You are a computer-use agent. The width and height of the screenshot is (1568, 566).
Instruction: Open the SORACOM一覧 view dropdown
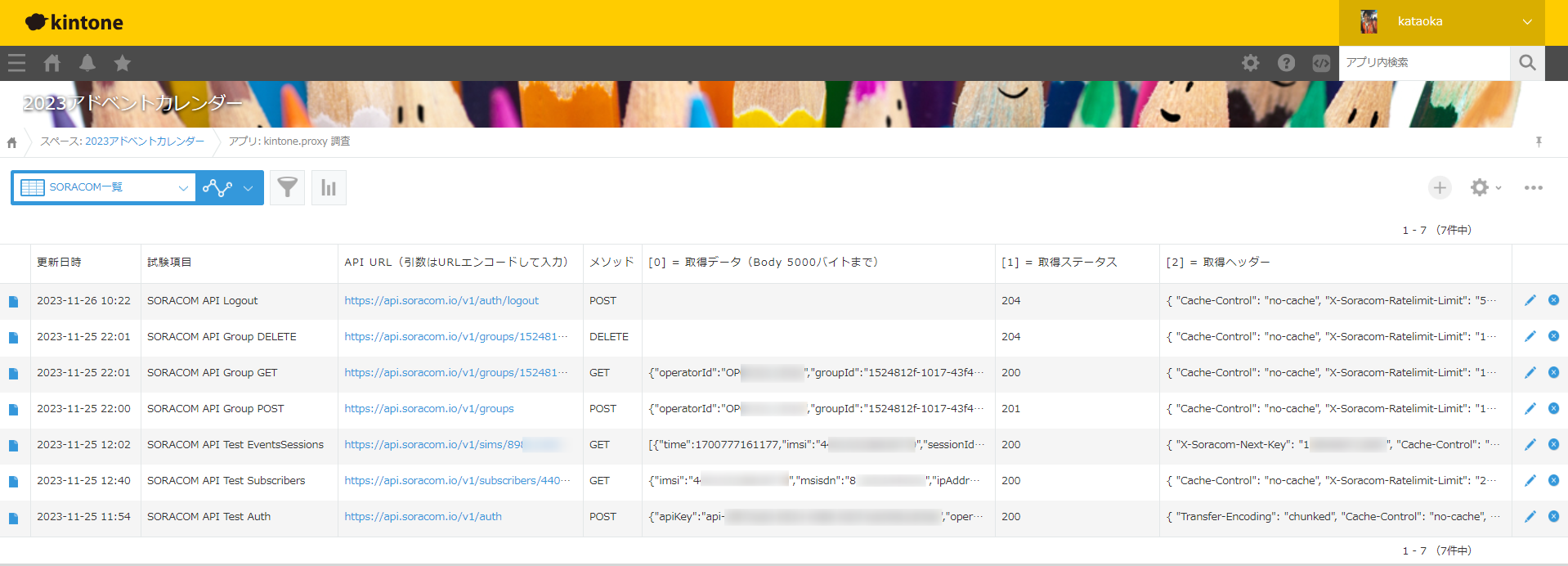click(104, 187)
